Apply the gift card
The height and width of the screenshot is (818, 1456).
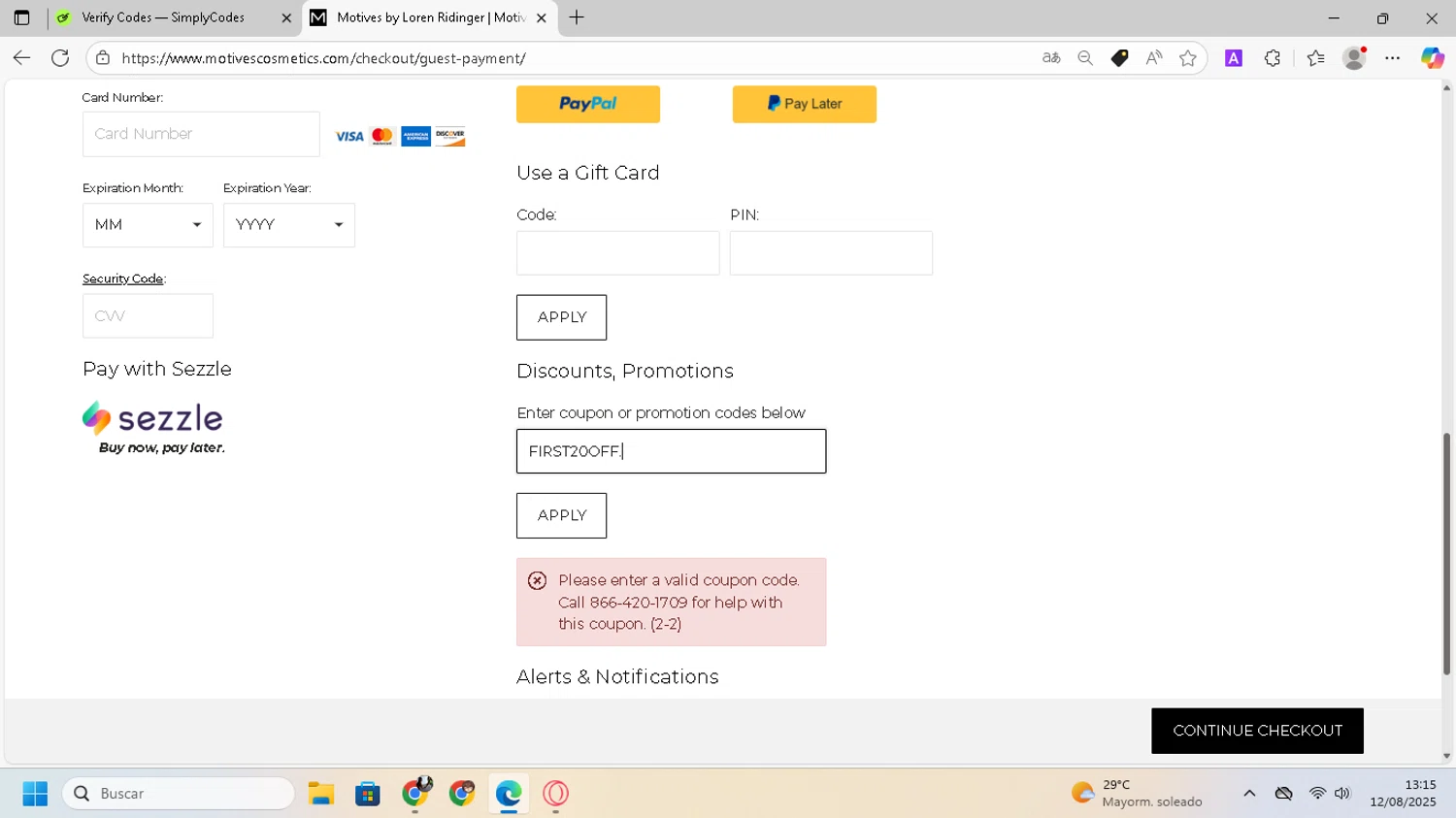(561, 317)
